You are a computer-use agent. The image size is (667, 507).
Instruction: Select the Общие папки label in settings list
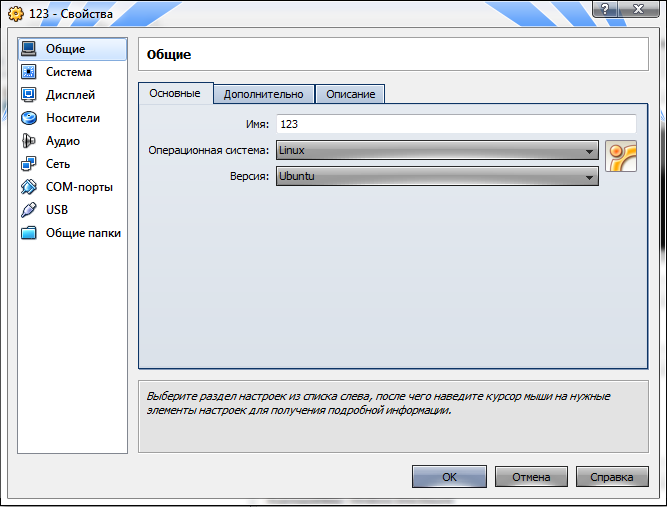pyautogui.click(x=83, y=233)
